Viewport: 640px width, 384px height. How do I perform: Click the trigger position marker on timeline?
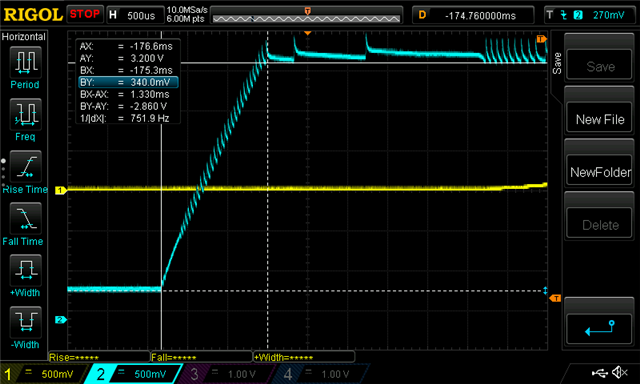pyautogui.click(x=308, y=11)
